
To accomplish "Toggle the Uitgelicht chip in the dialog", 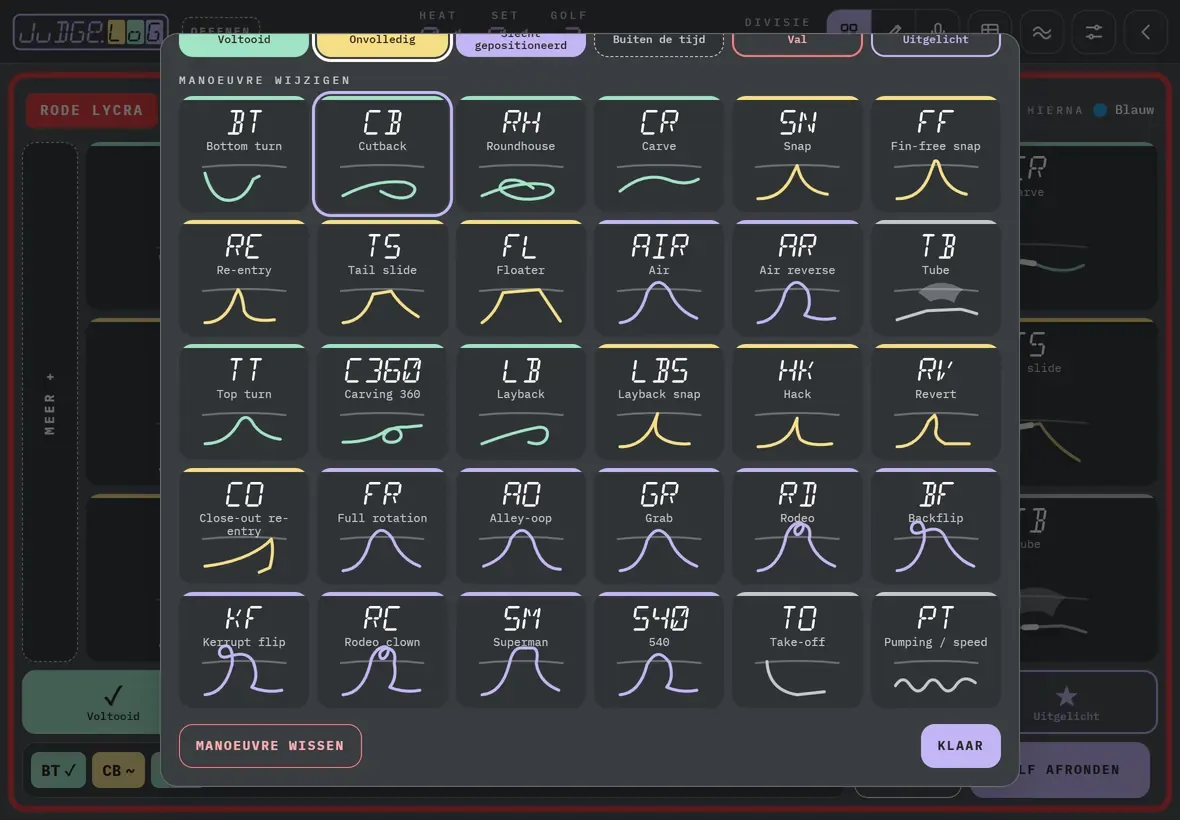I will point(936,44).
